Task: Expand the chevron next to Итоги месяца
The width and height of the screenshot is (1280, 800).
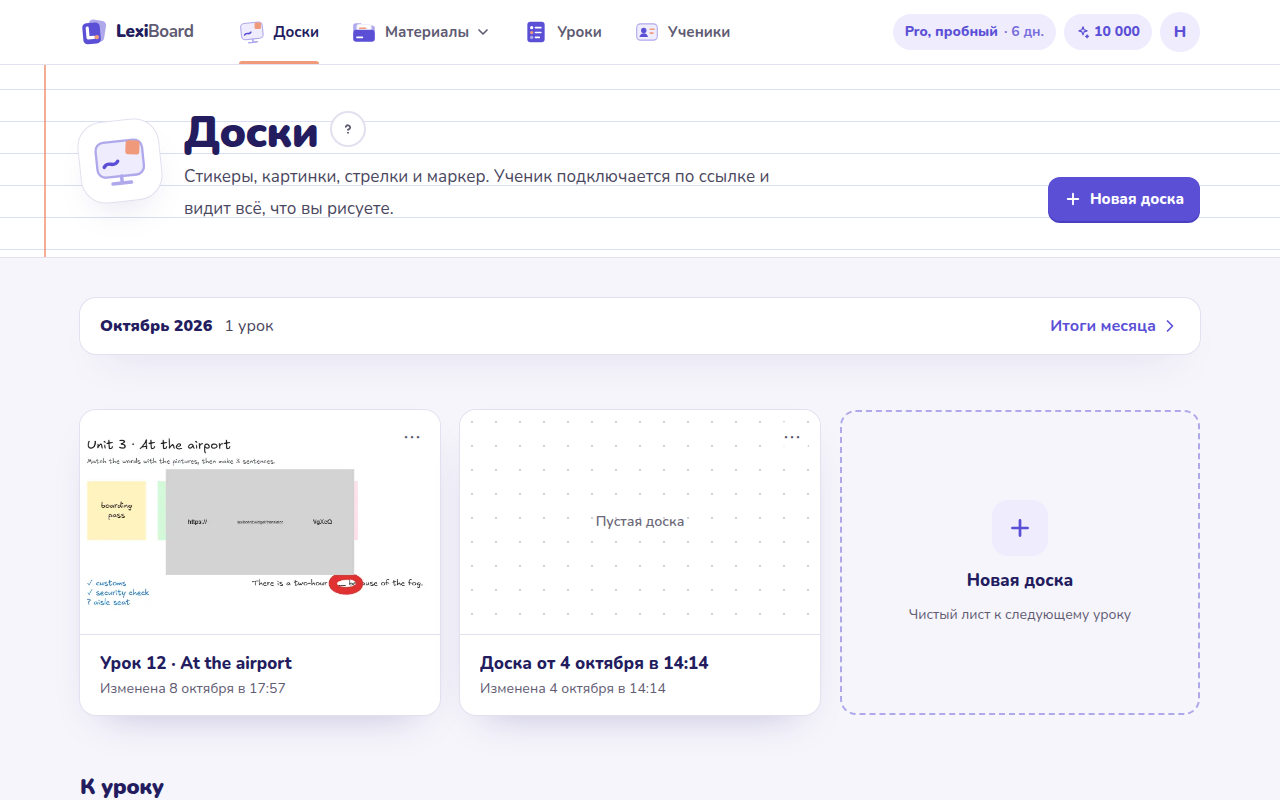Action: click(1170, 326)
